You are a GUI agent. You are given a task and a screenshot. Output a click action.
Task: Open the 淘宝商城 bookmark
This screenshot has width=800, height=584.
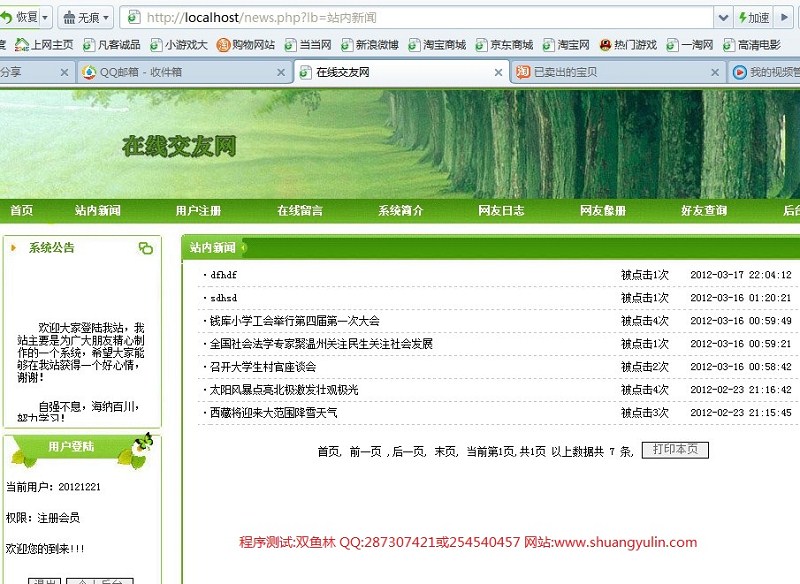[x=437, y=45]
